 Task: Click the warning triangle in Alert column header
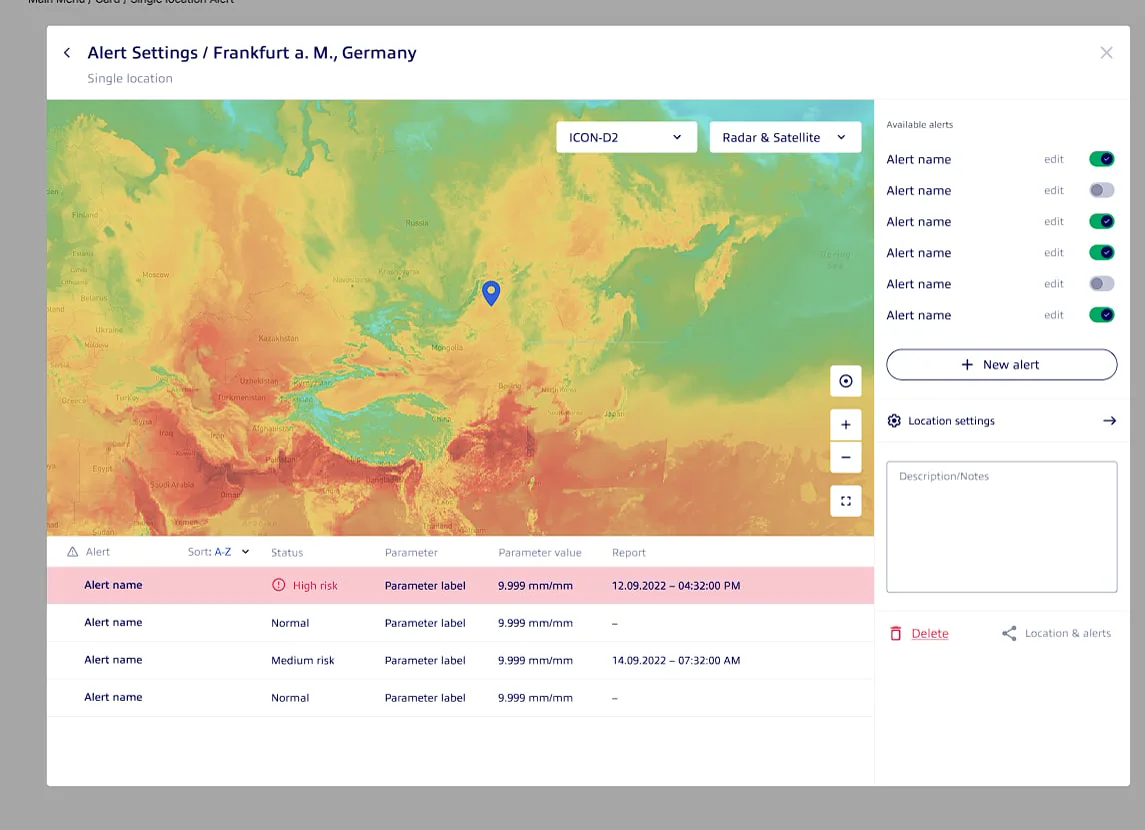[x=72, y=552]
